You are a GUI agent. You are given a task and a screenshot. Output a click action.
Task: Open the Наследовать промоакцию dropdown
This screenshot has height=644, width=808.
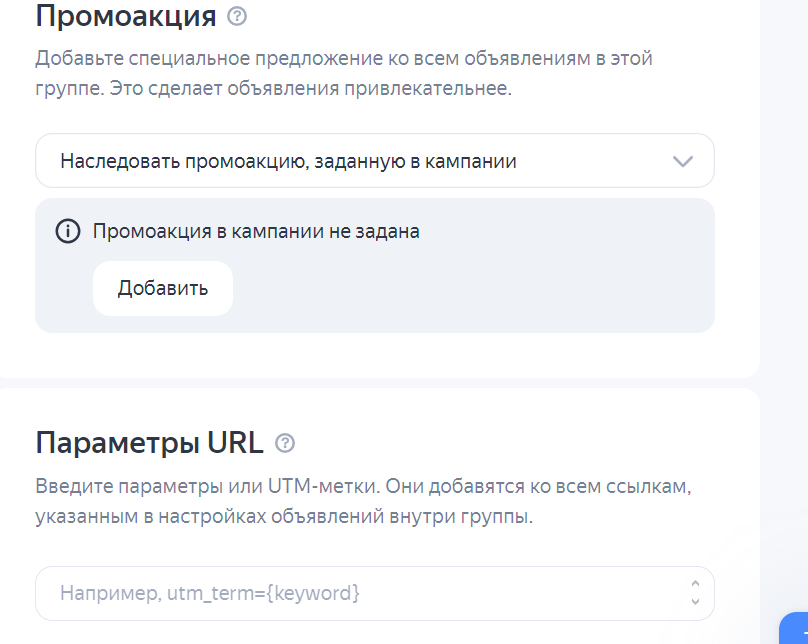(x=374, y=161)
